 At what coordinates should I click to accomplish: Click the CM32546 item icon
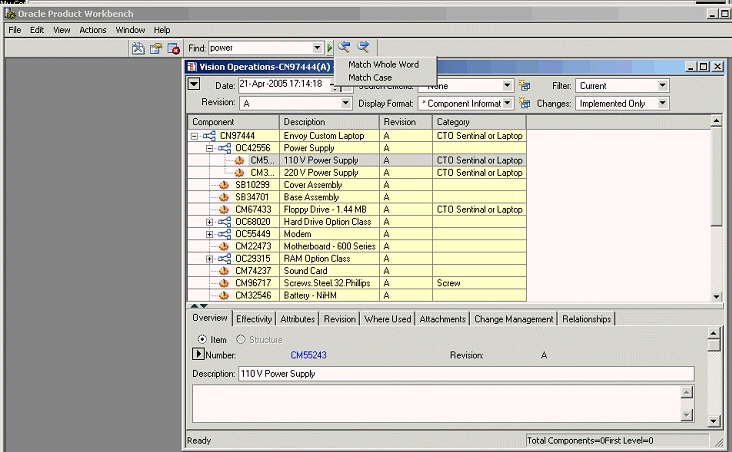(224, 296)
